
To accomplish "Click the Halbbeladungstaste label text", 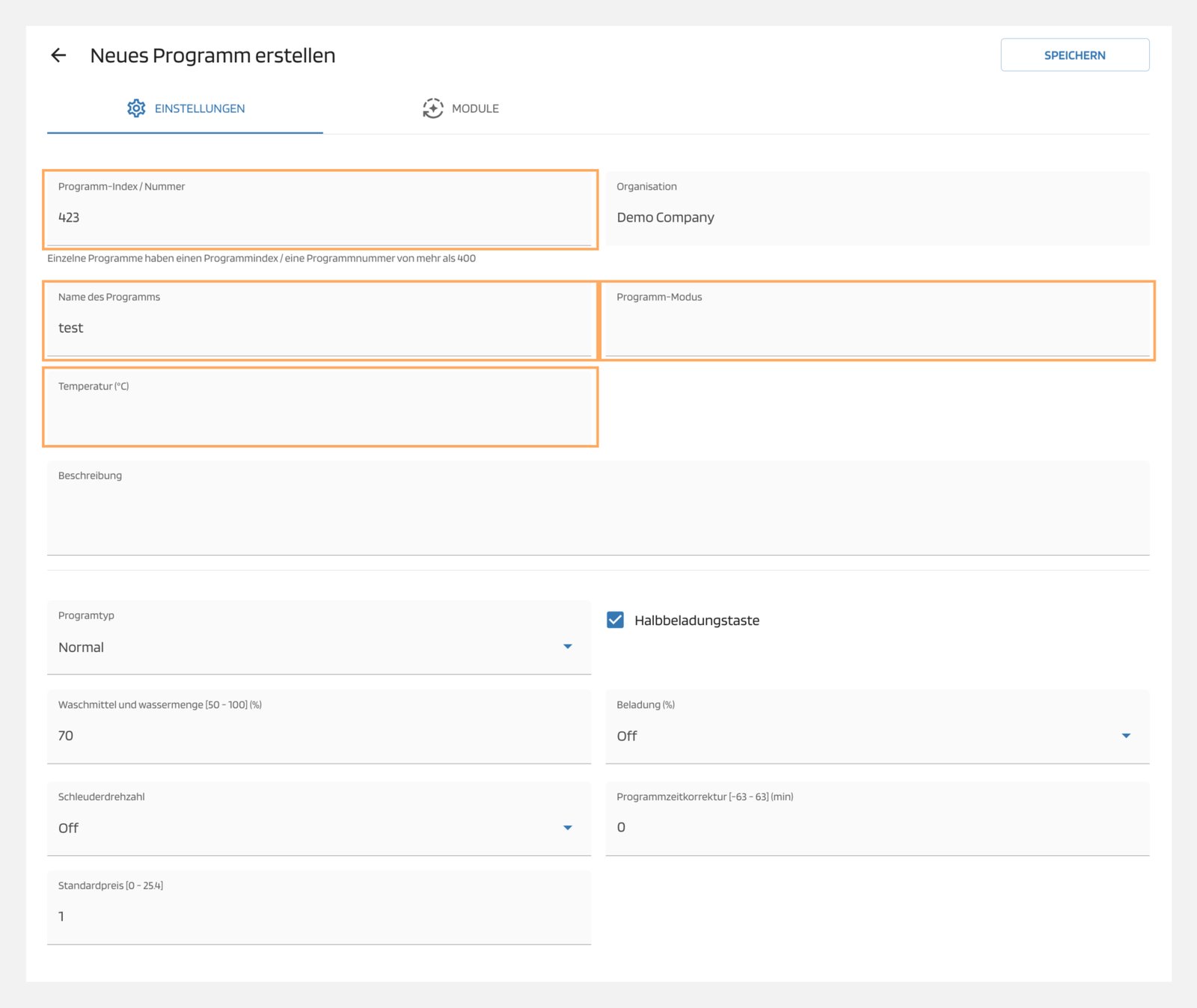I will (x=697, y=621).
